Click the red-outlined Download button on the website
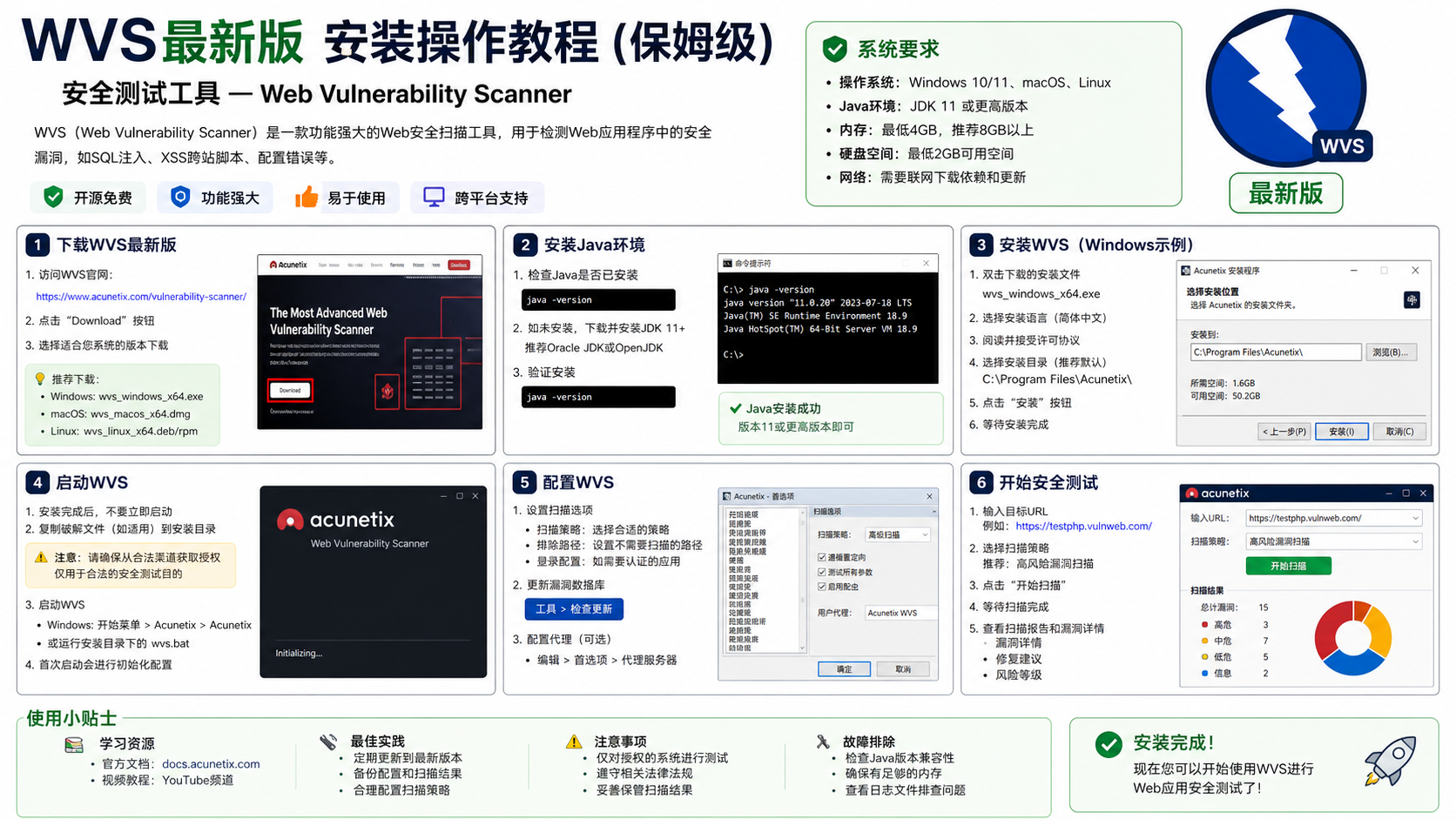The image size is (1456, 819). tap(290, 391)
